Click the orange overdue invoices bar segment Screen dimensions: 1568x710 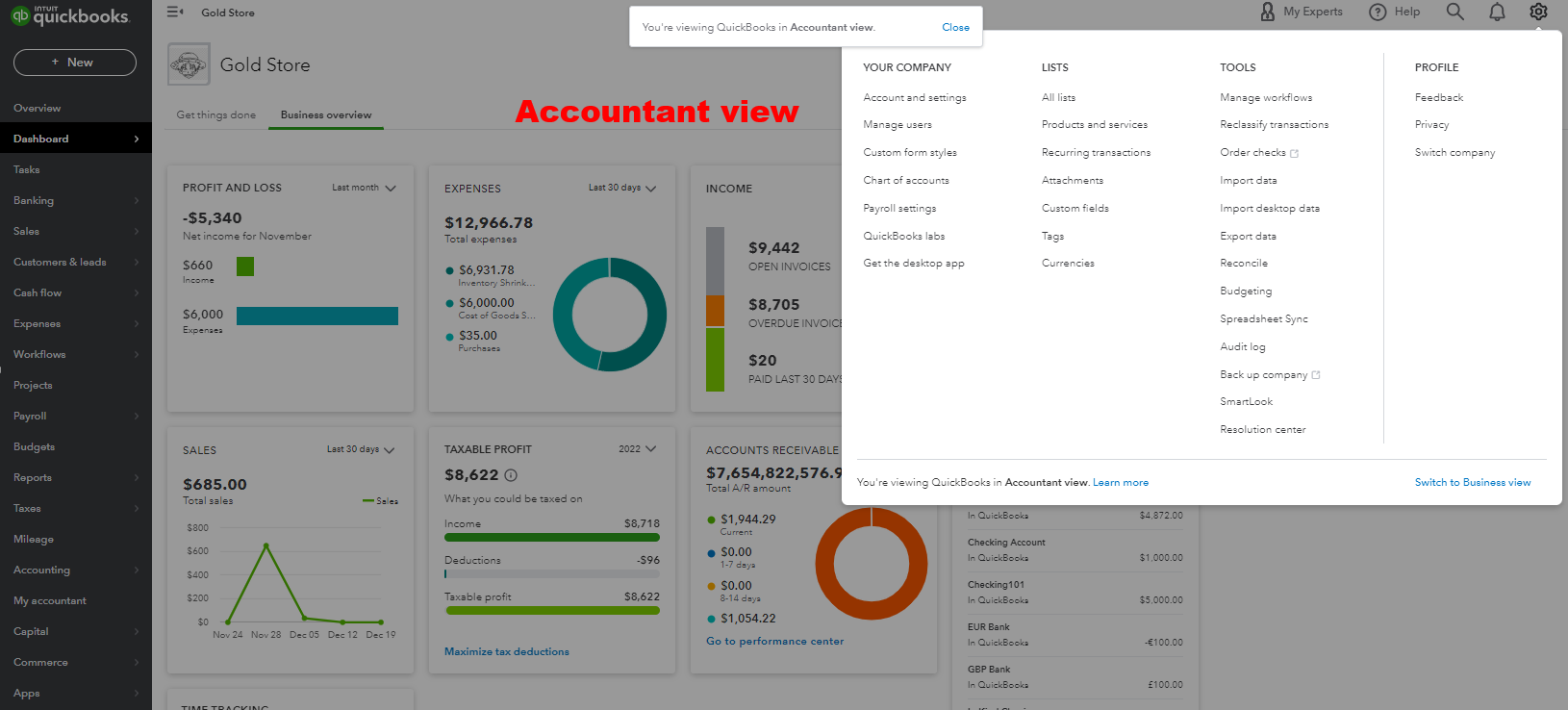715,311
